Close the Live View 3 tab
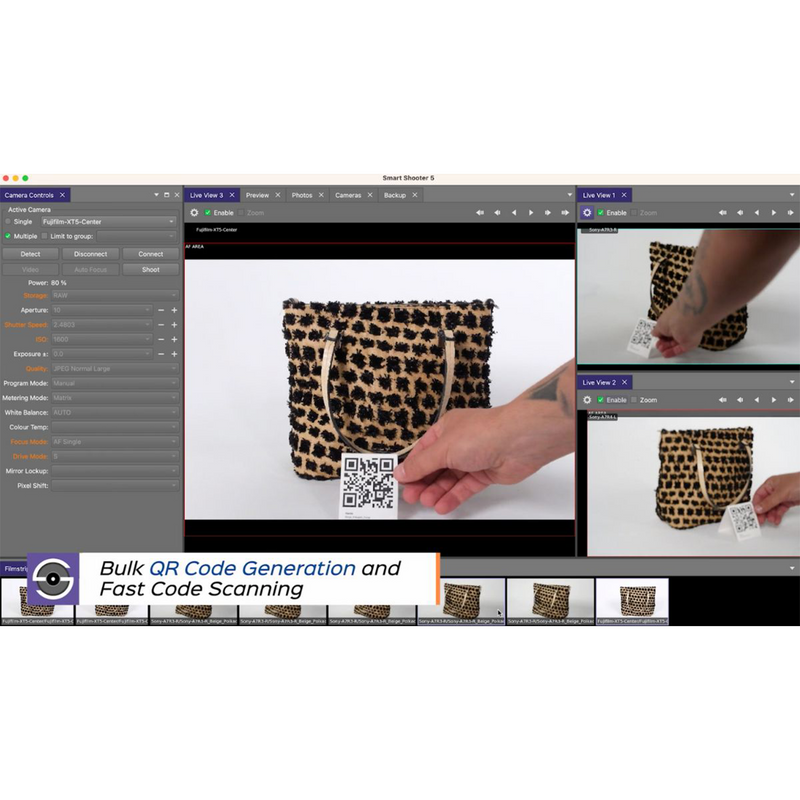Viewport: 800px width, 800px height. point(233,195)
